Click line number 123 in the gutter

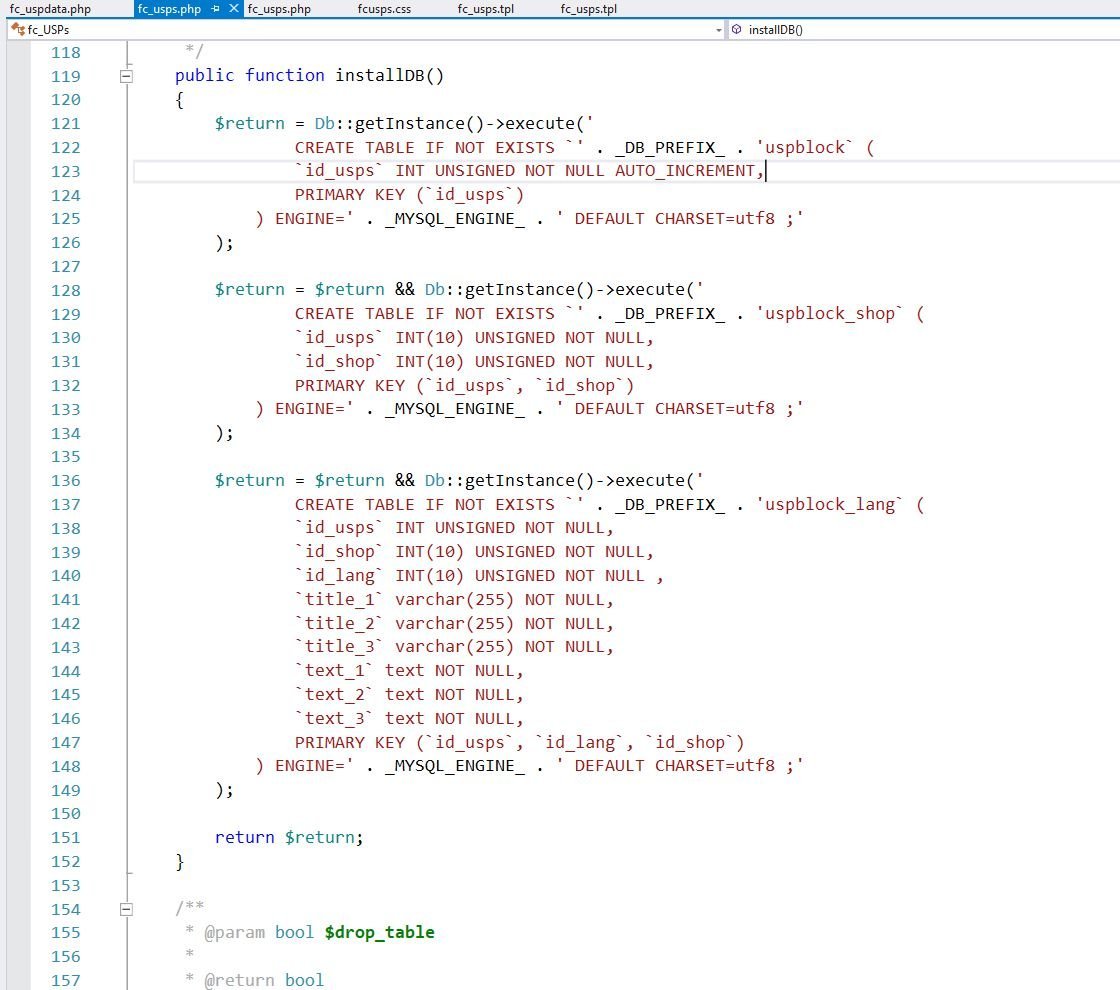click(x=66, y=171)
